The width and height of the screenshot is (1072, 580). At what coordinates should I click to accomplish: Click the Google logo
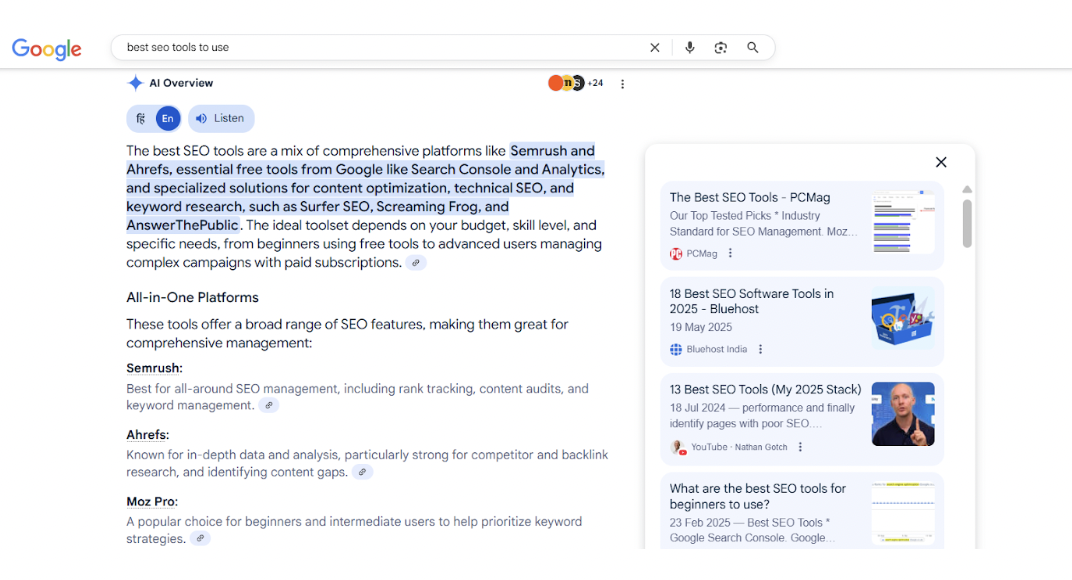coord(47,48)
